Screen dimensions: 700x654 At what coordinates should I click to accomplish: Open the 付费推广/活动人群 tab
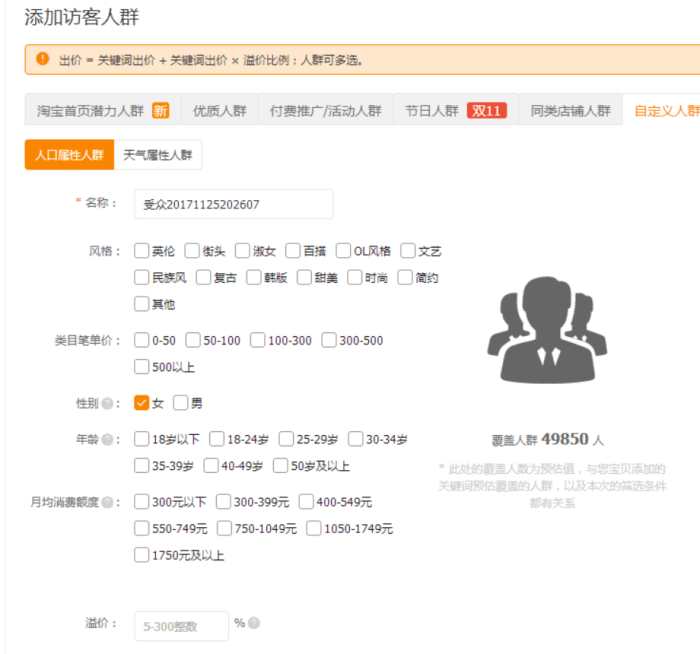coord(325,110)
